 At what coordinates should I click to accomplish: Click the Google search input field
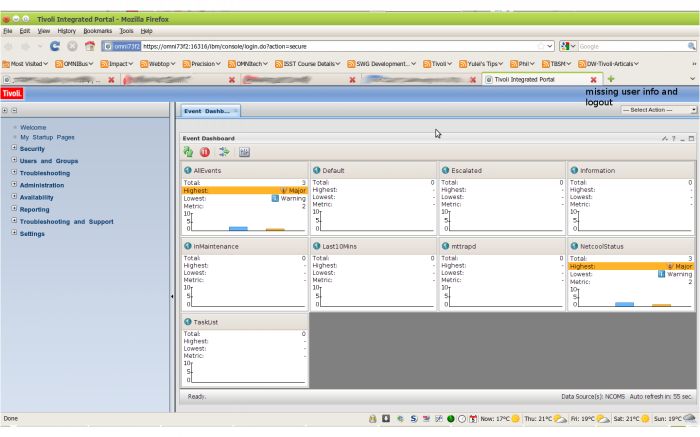tap(633, 46)
